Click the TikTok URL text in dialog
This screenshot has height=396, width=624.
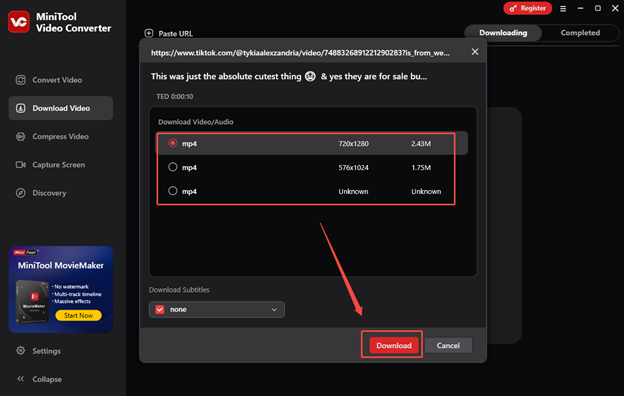pyautogui.click(x=300, y=53)
